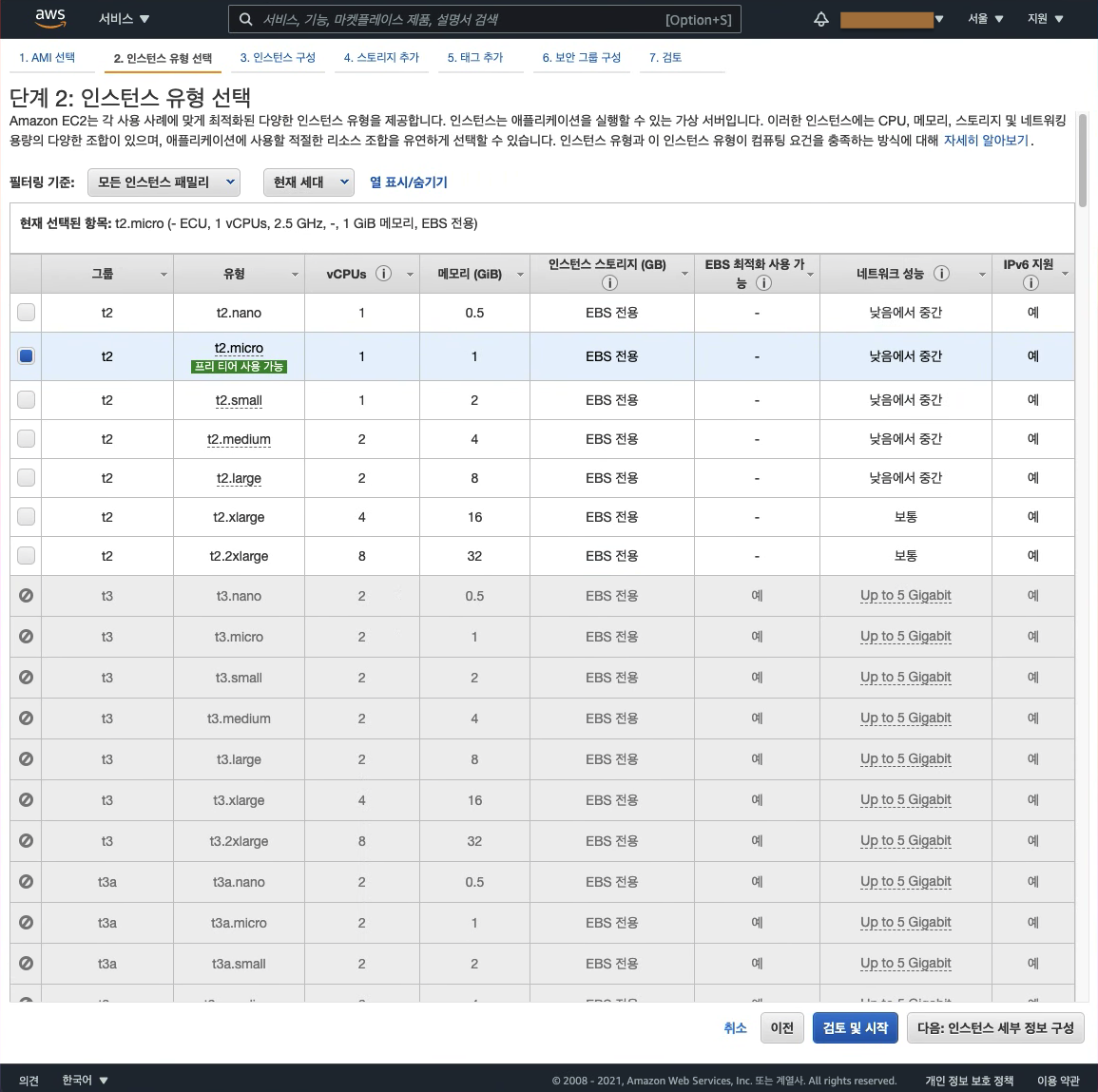Click 이전 button
The width and height of the screenshot is (1098, 1092).
[x=782, y=1027]
